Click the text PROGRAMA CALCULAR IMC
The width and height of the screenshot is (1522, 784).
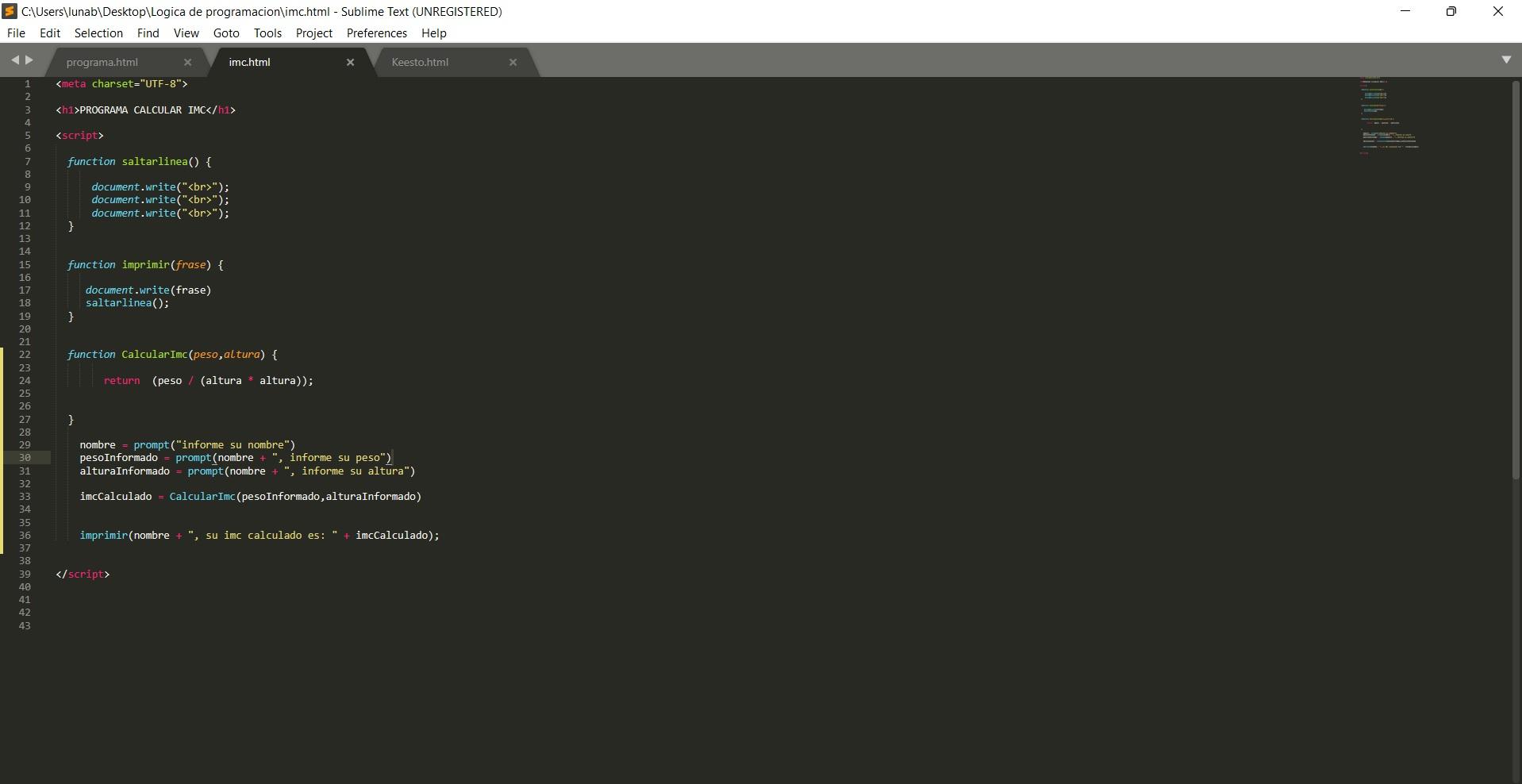click(x=143, y=110)
